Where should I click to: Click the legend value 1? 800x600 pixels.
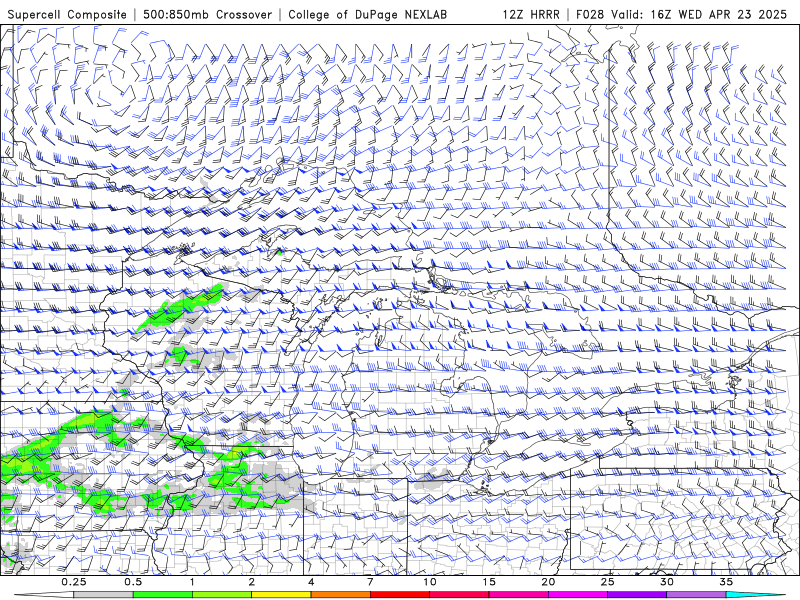pyautogui.click(x=192, y=582)
